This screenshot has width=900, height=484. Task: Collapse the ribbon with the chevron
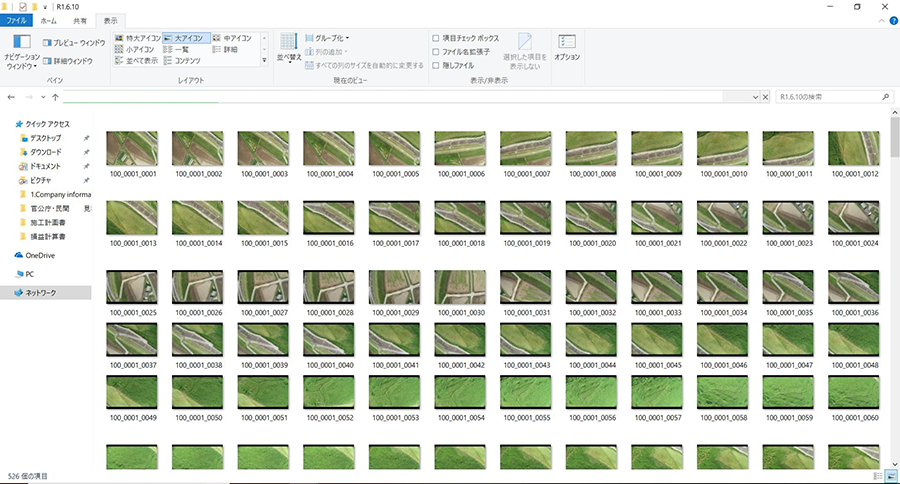coord(882,21)
